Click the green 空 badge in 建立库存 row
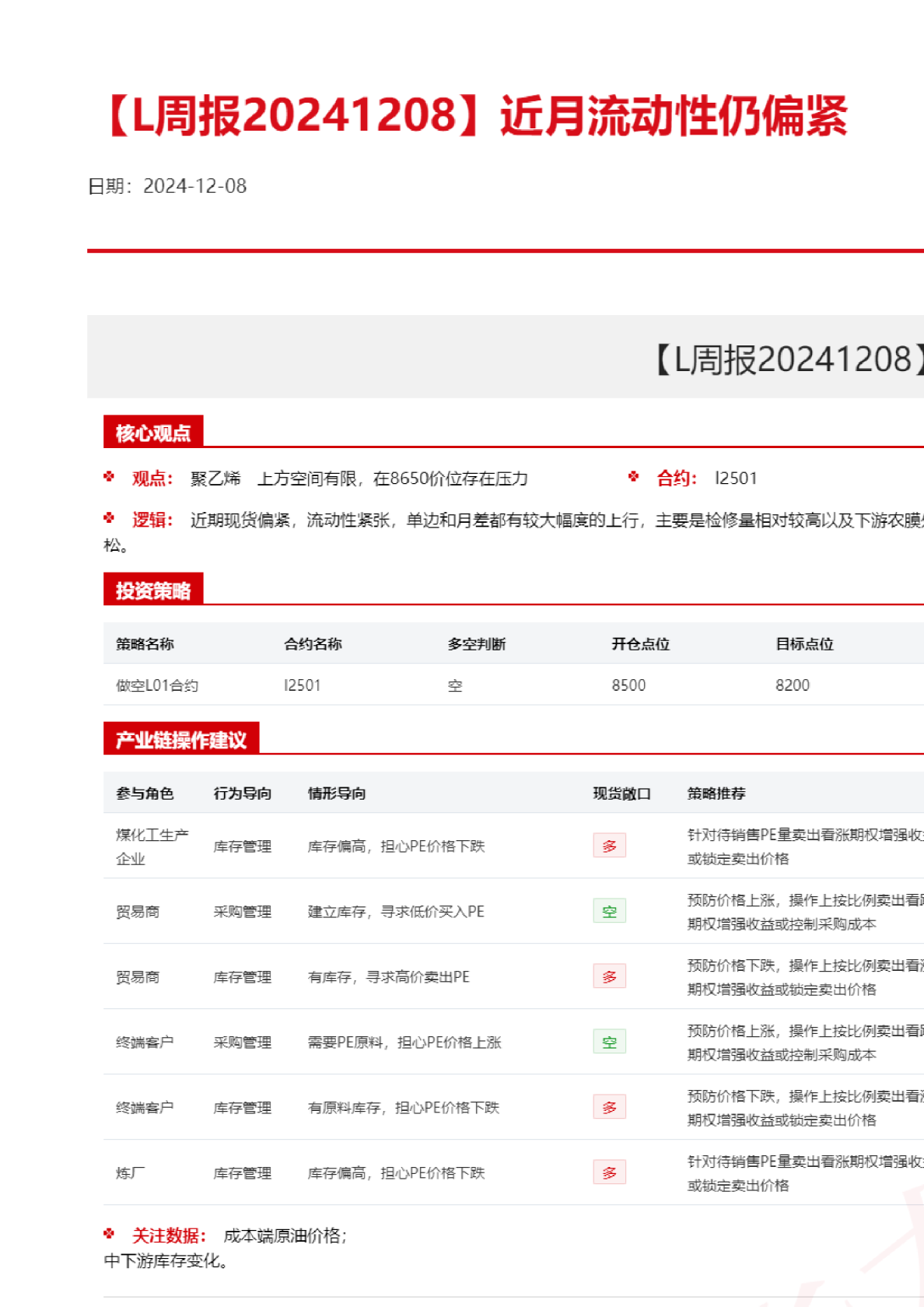Image resolution: width=924 pixels, height=1307 pixels. coord(609,911)
